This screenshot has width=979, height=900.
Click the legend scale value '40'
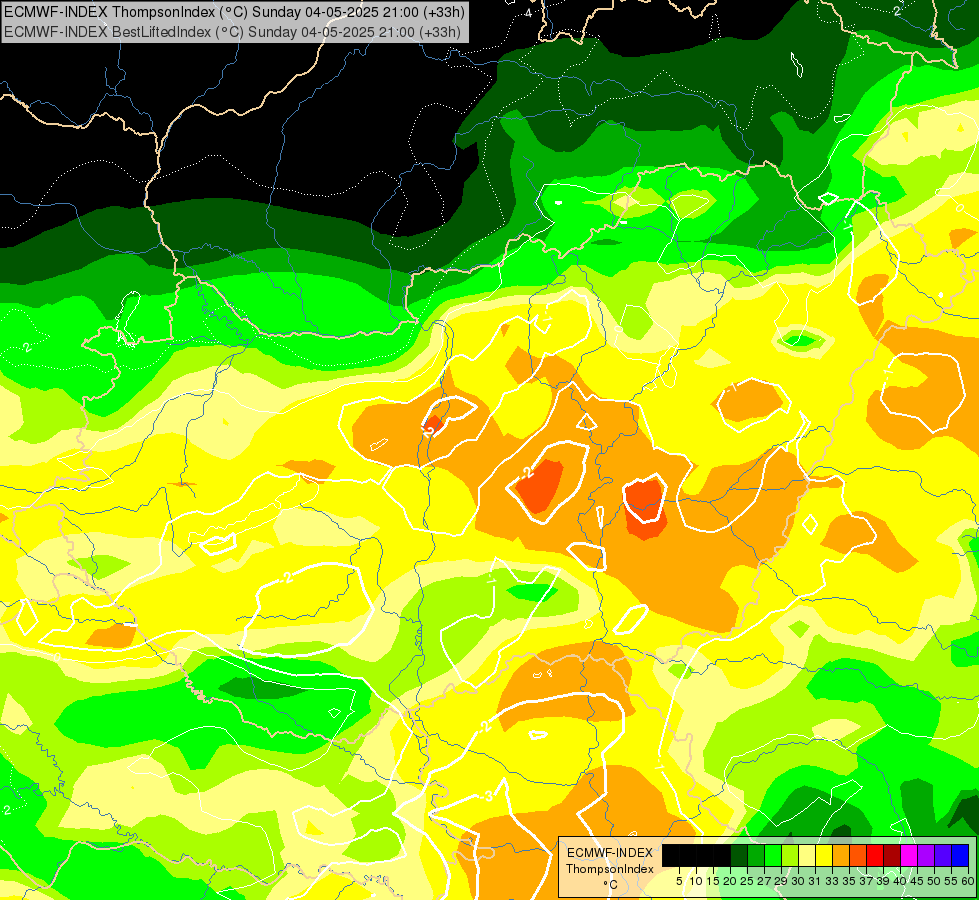click(900, 881)
